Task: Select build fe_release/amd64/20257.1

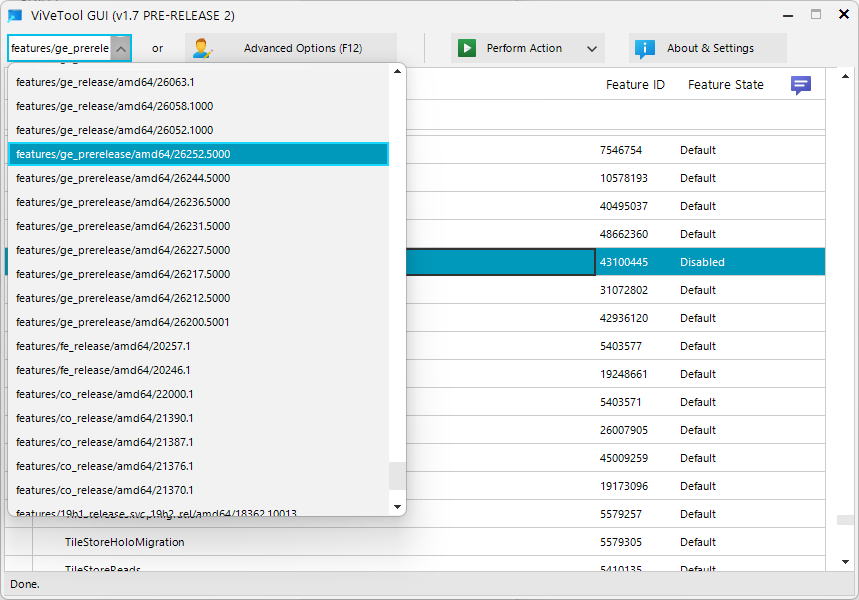Action: click(198, 346)
